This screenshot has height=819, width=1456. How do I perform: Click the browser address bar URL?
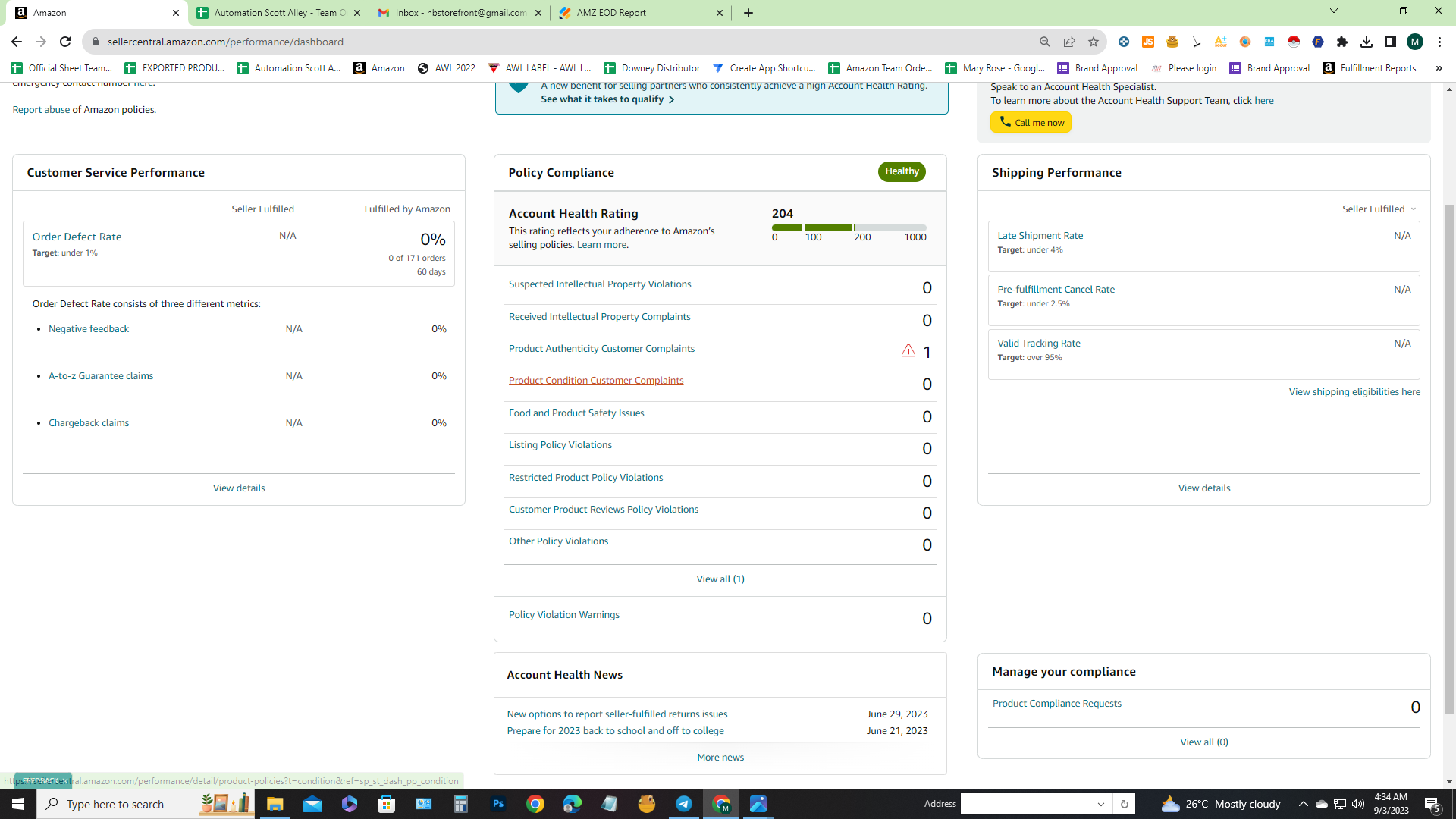[x=225, y=42]
